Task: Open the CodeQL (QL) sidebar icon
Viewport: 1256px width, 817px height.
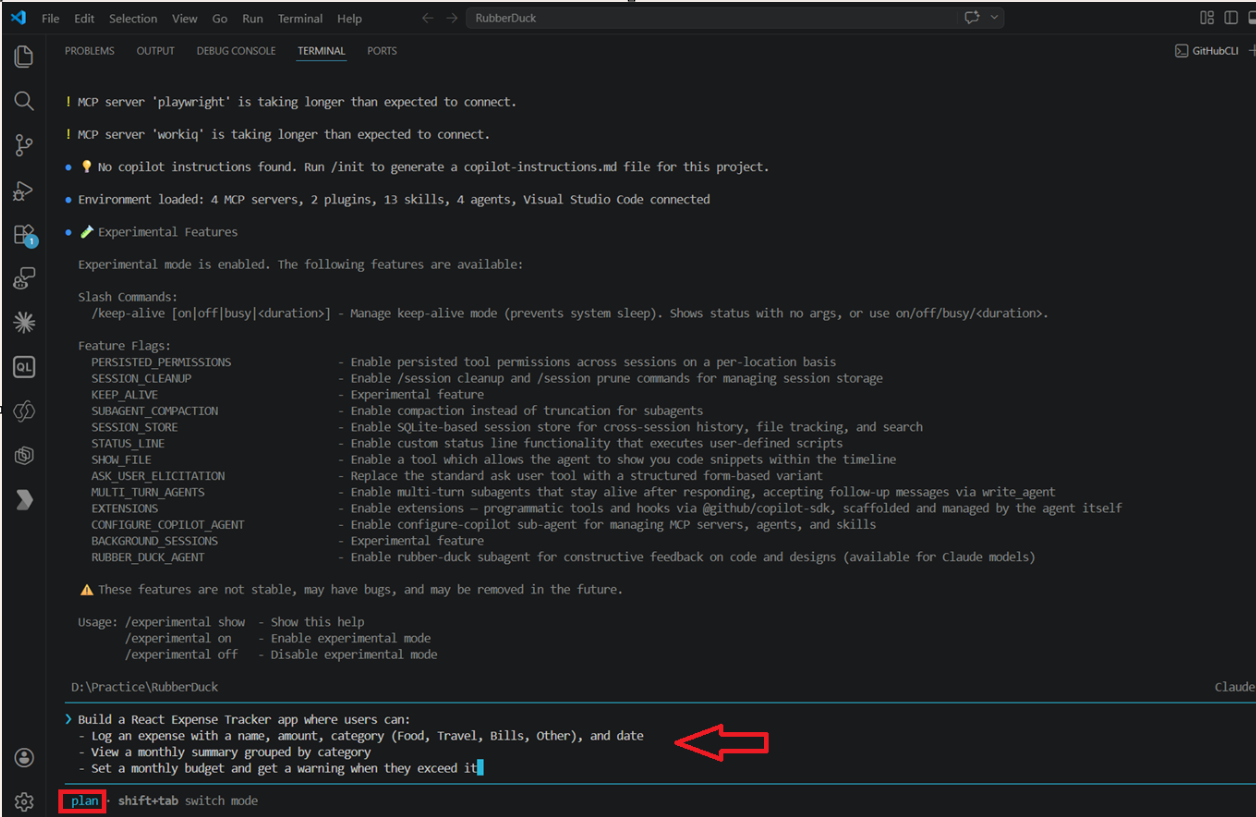Action: point(24,367)
